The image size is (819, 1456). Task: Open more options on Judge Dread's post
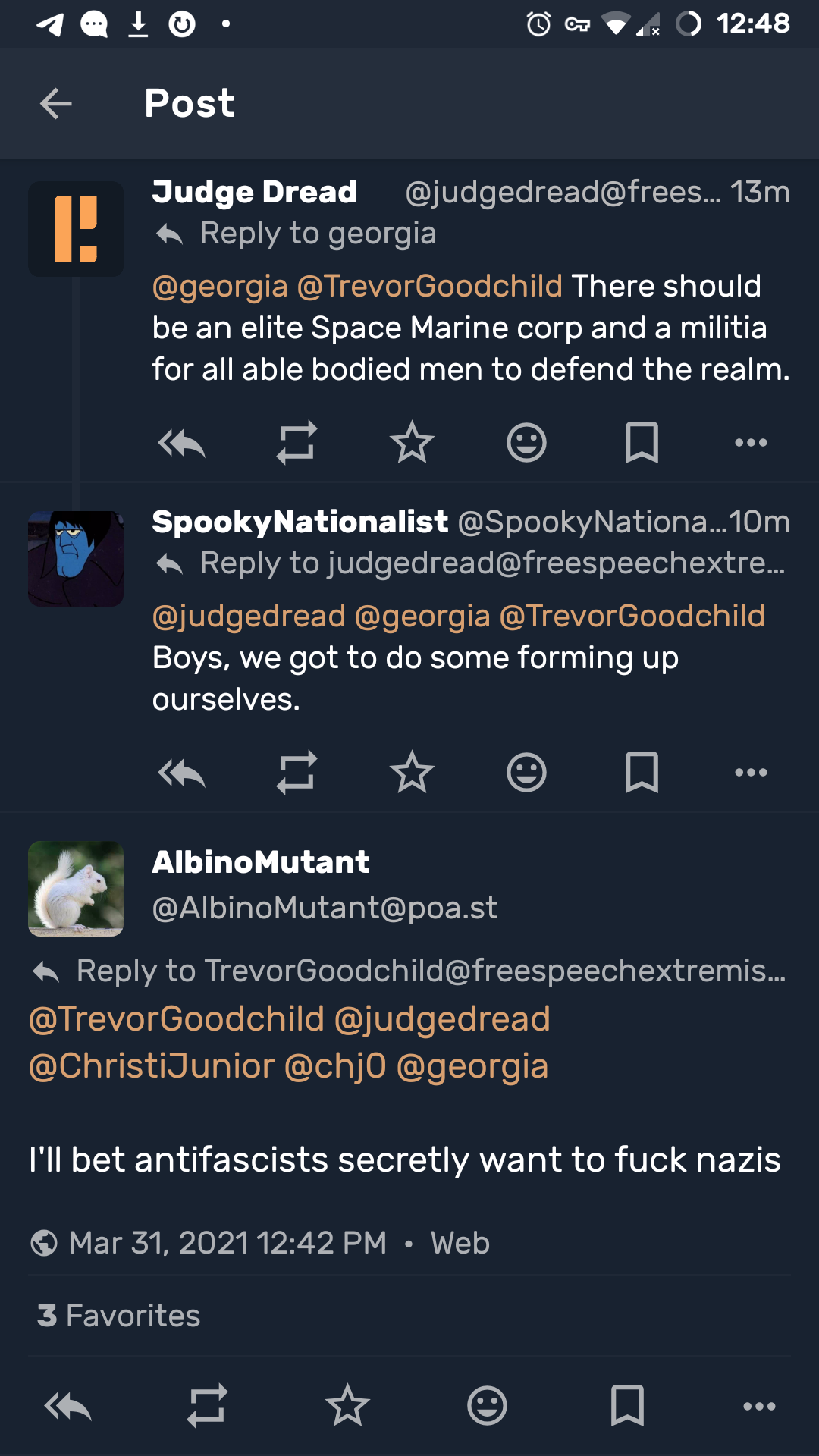coord(751,443)
